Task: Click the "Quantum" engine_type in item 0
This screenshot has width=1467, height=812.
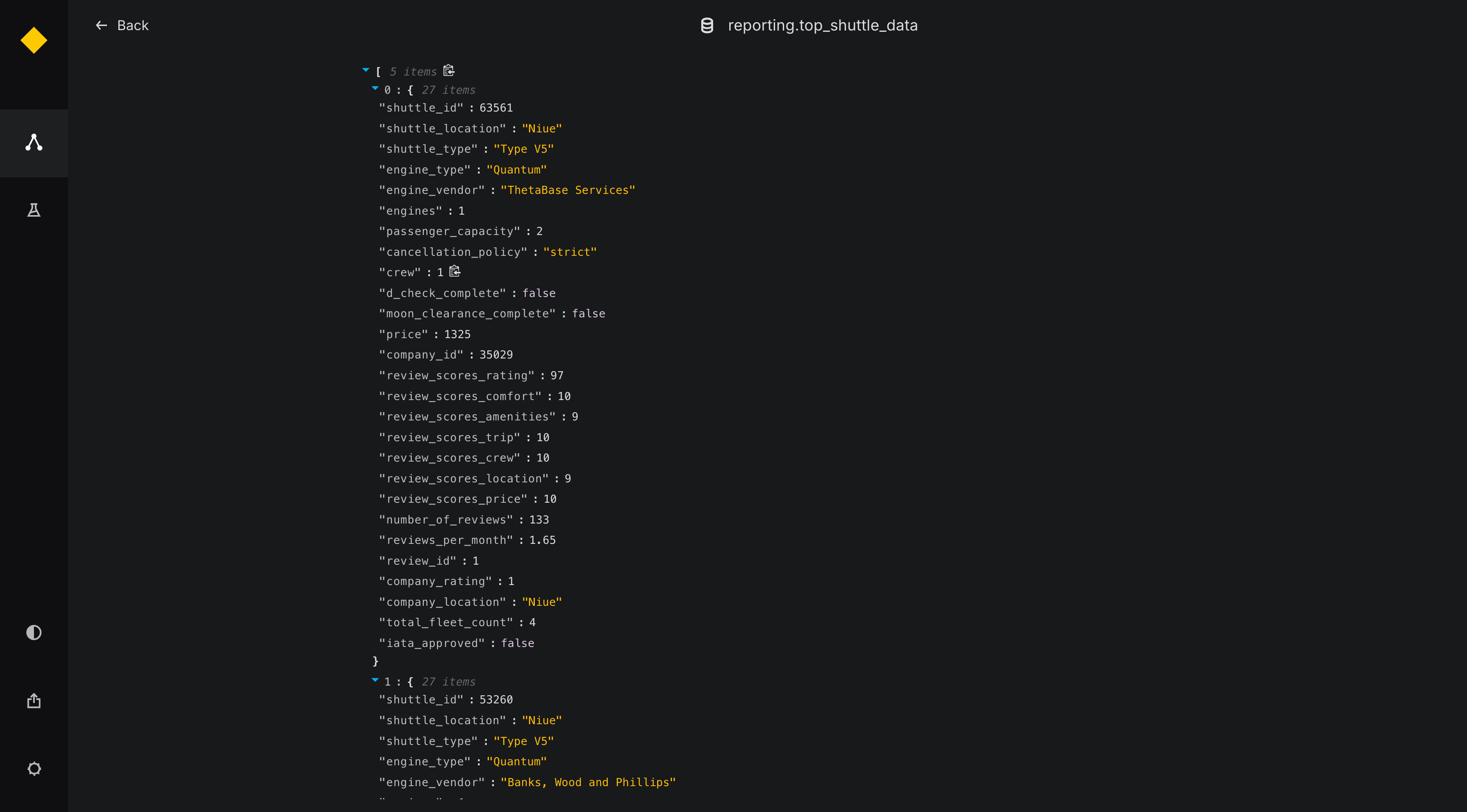Action: pos(517,170)
